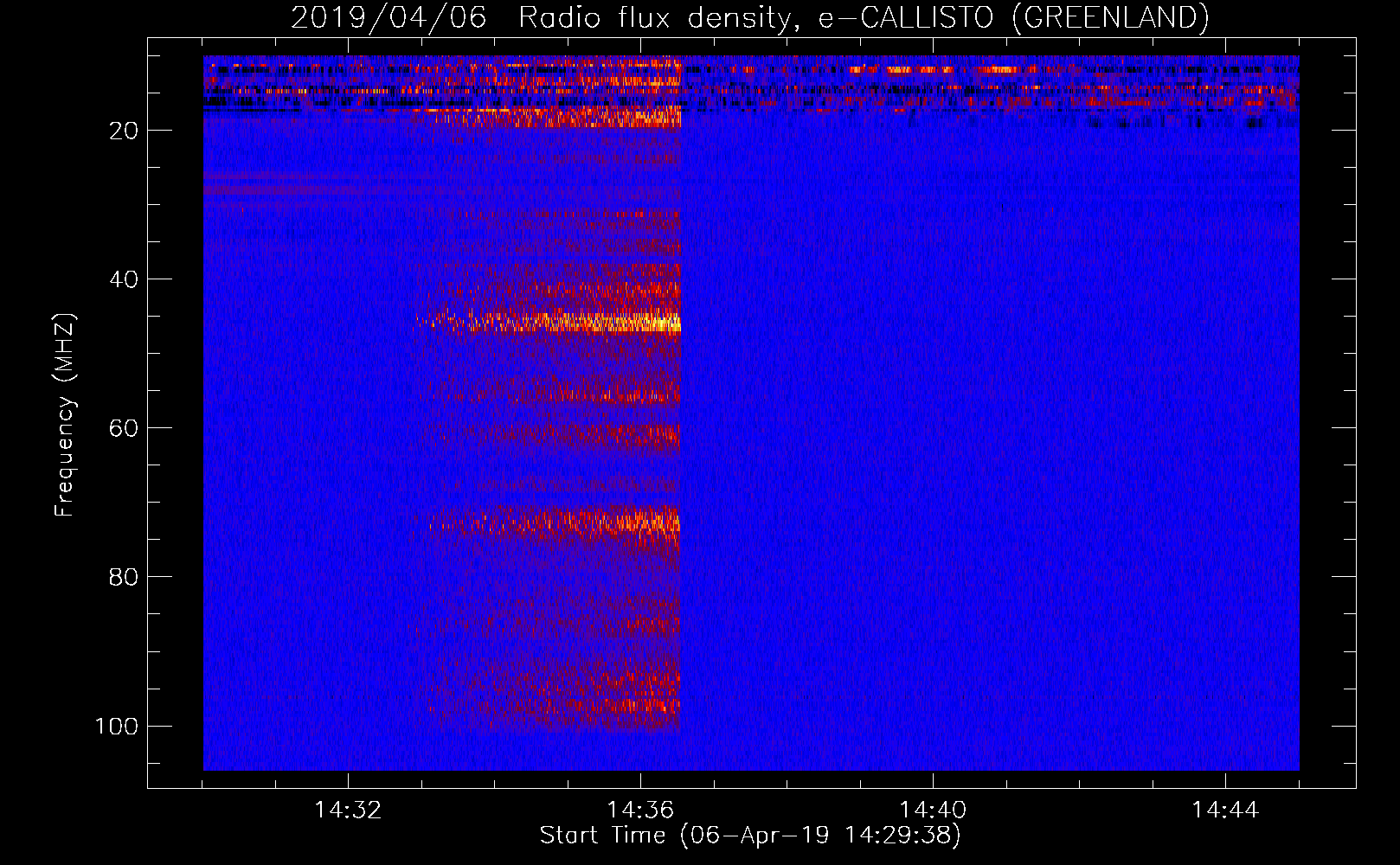1400x865 pixels.
Task: Click the 100 frequency tick label
Action: pos(117,726)
